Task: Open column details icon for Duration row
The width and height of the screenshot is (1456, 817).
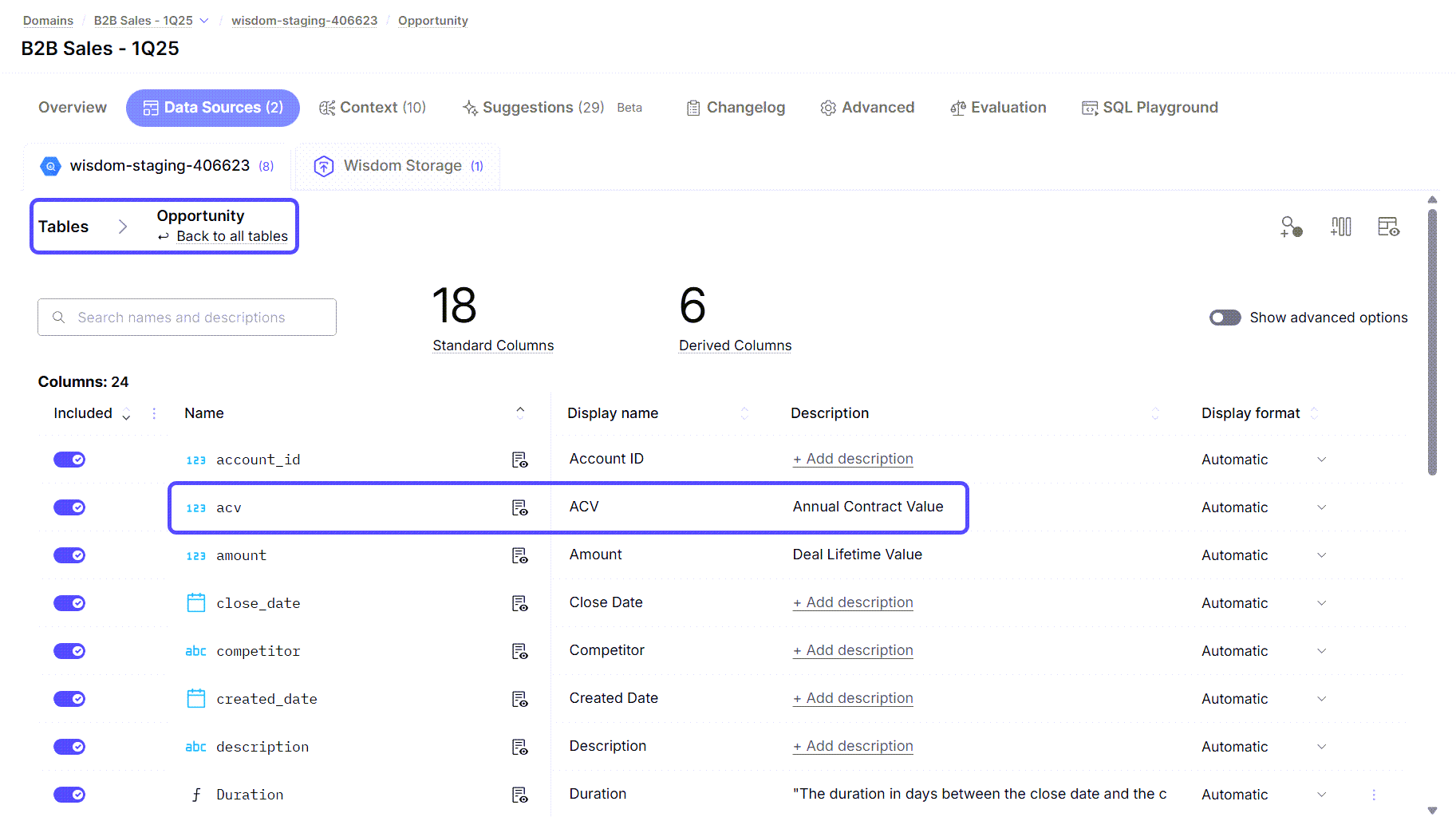Action: [519, 795]
